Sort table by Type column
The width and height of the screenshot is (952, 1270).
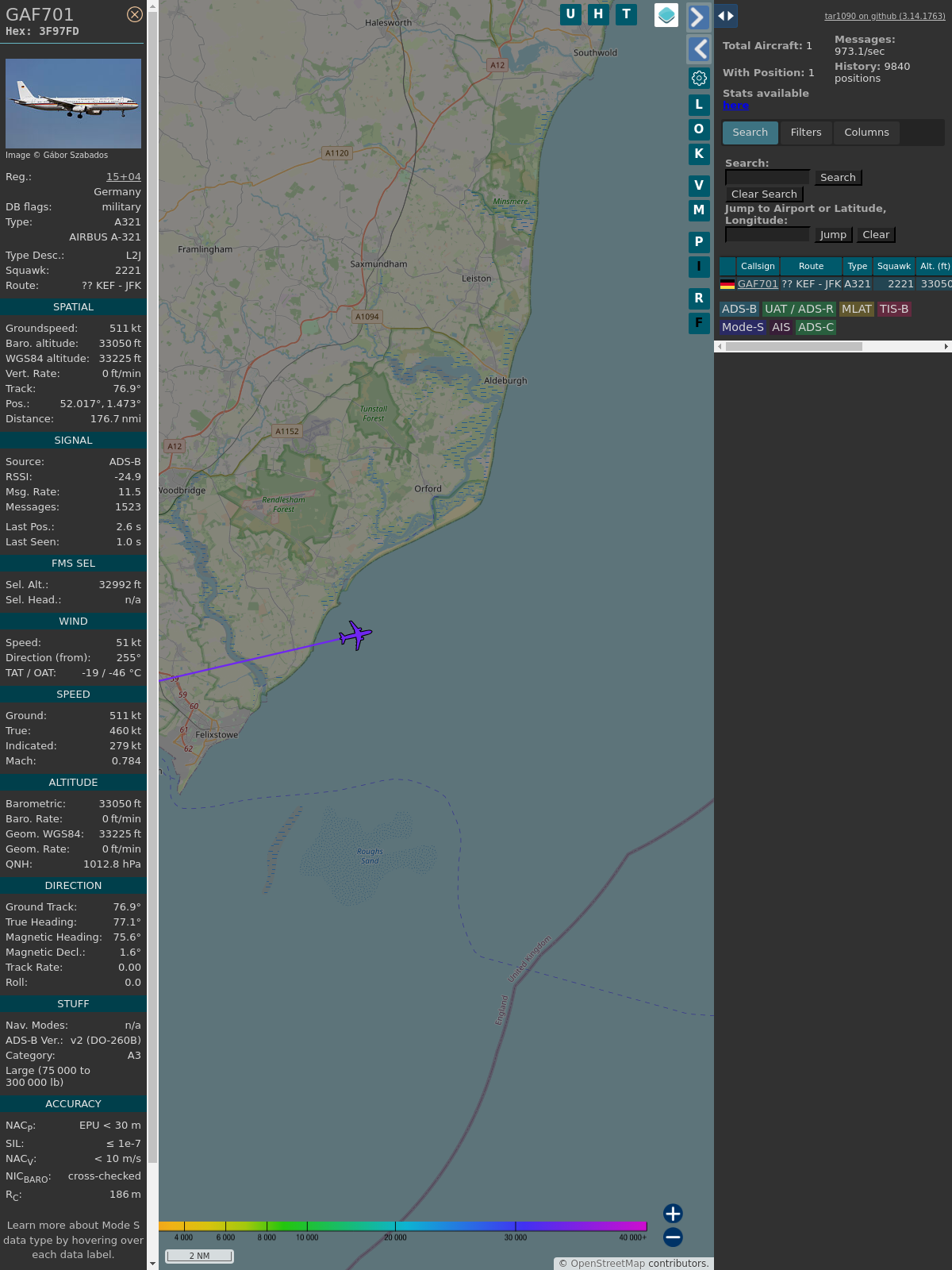[858, 266]
